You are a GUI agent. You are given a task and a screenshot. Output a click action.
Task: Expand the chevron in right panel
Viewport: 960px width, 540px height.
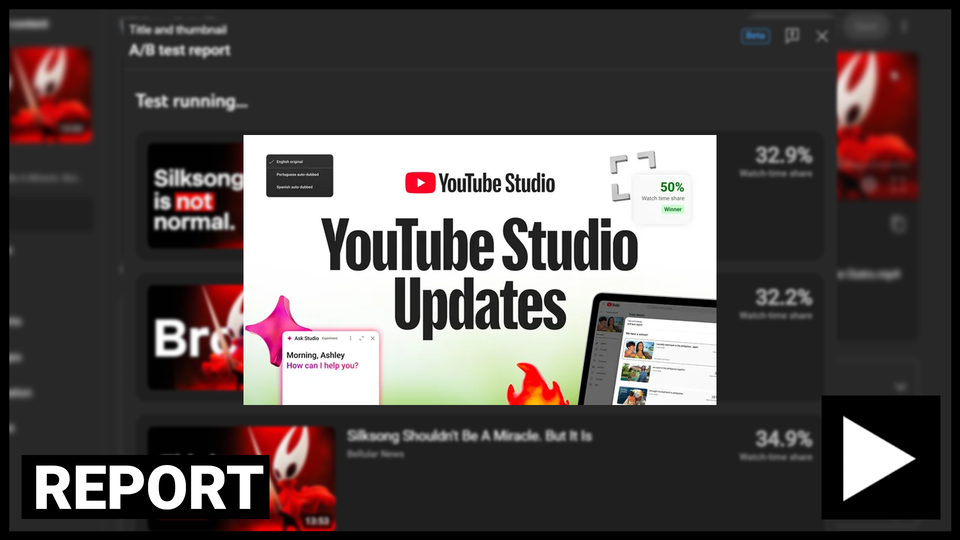[x=900, y=387]
